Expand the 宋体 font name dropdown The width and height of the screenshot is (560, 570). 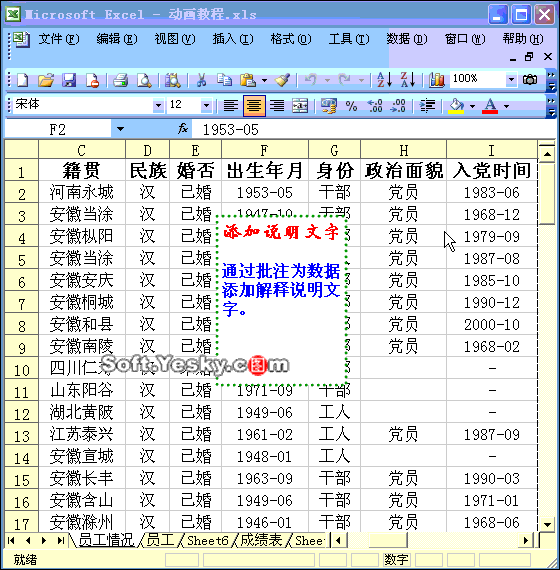(158, 106)
